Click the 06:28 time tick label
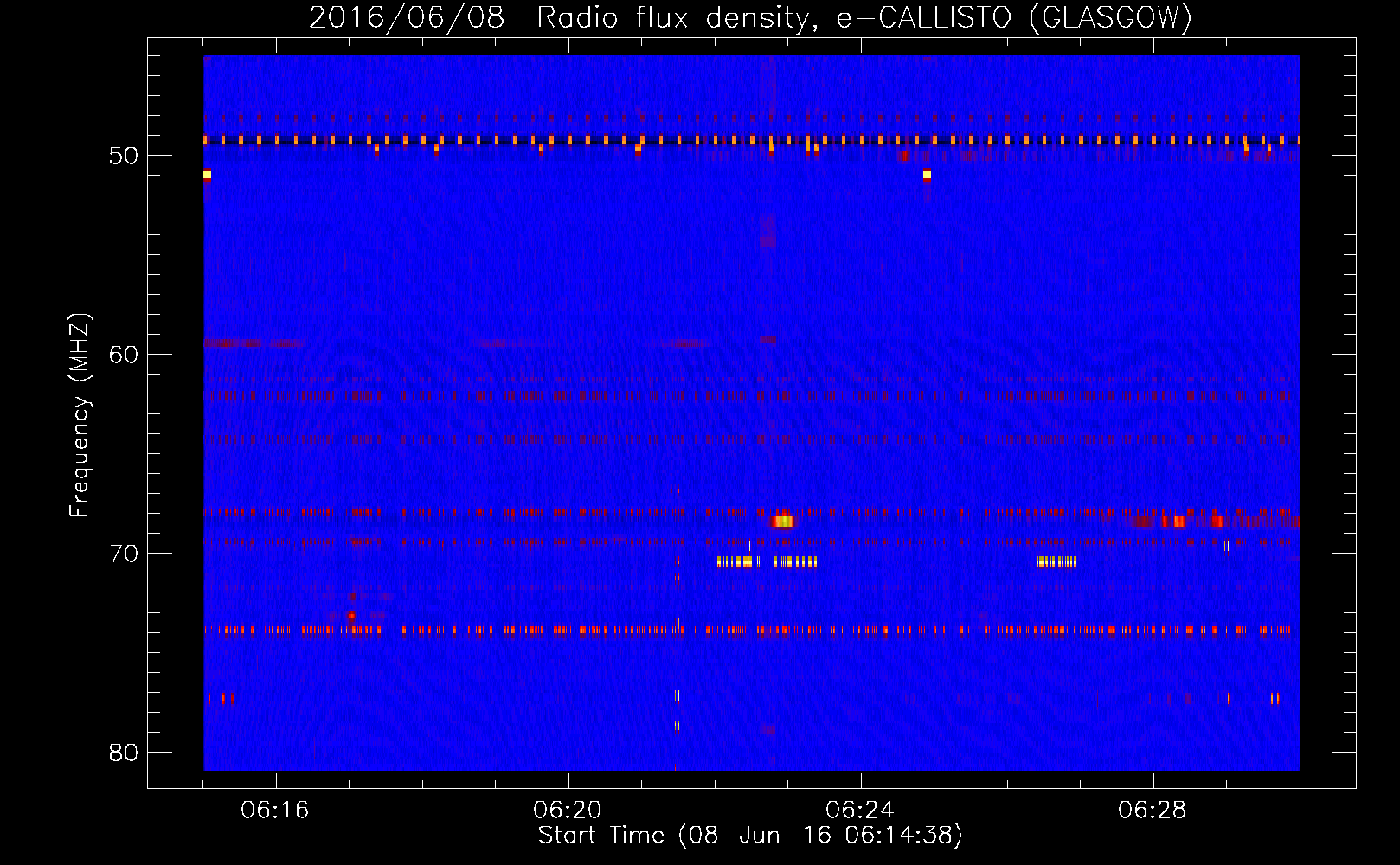Viewport: 1400px width, 865px height. [1153, 810]
